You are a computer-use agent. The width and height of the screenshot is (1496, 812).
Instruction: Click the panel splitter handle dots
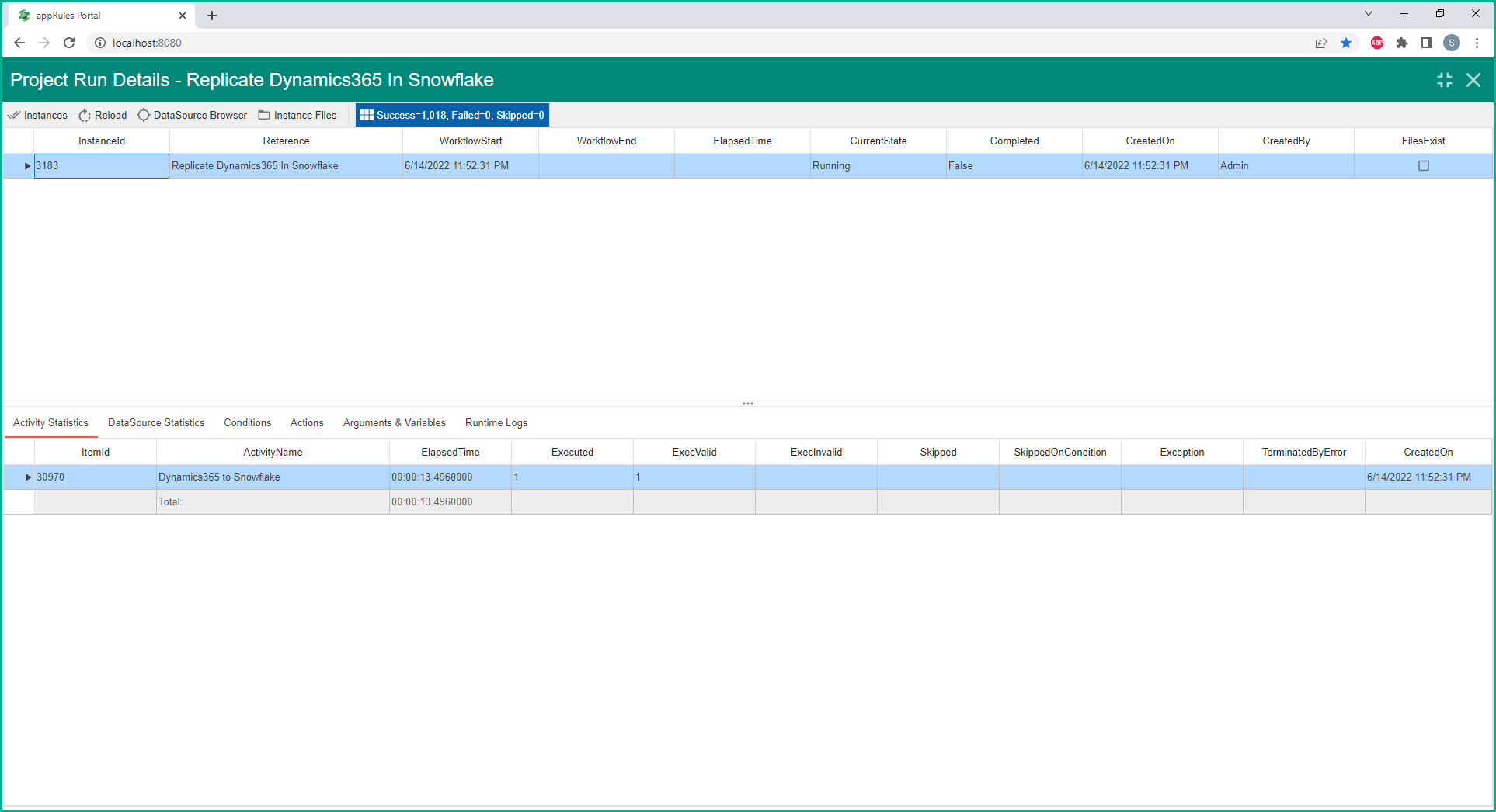748,404
